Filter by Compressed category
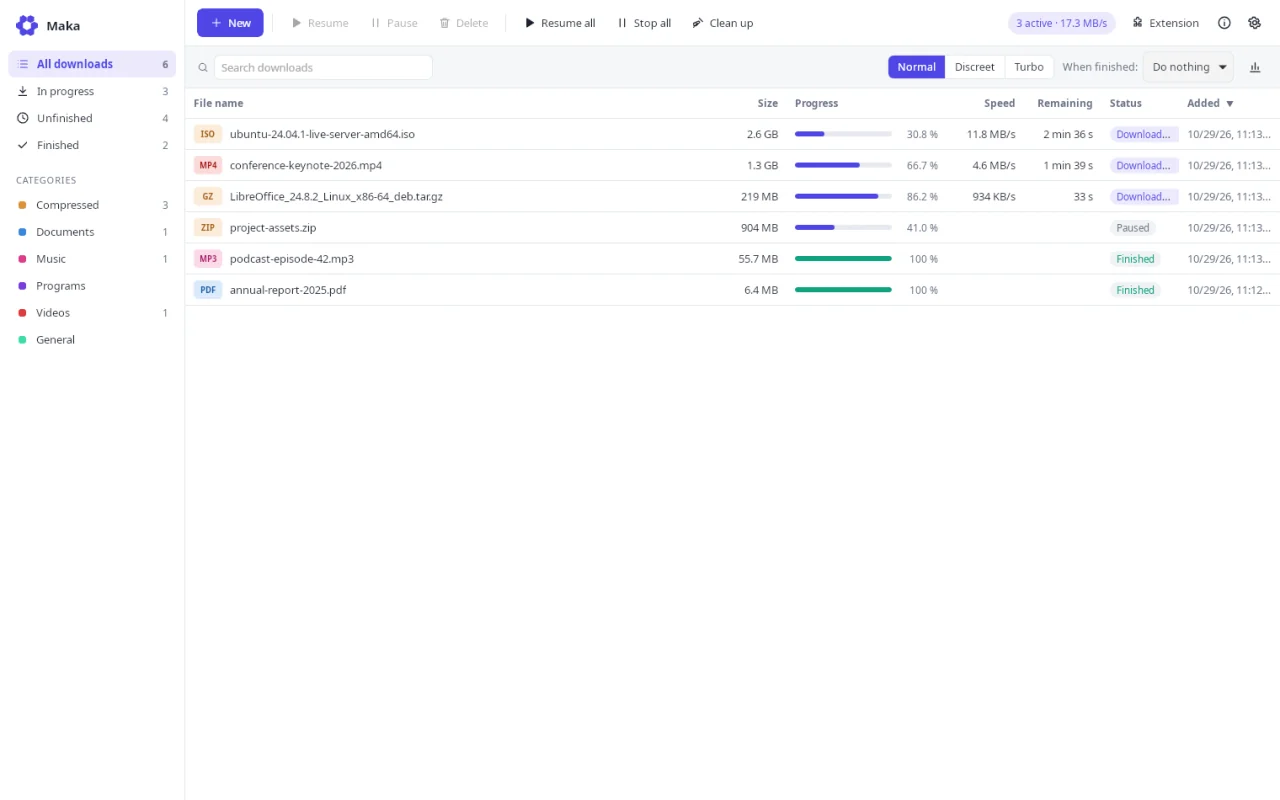This screenshot has width=1280, height=800. 92,205
